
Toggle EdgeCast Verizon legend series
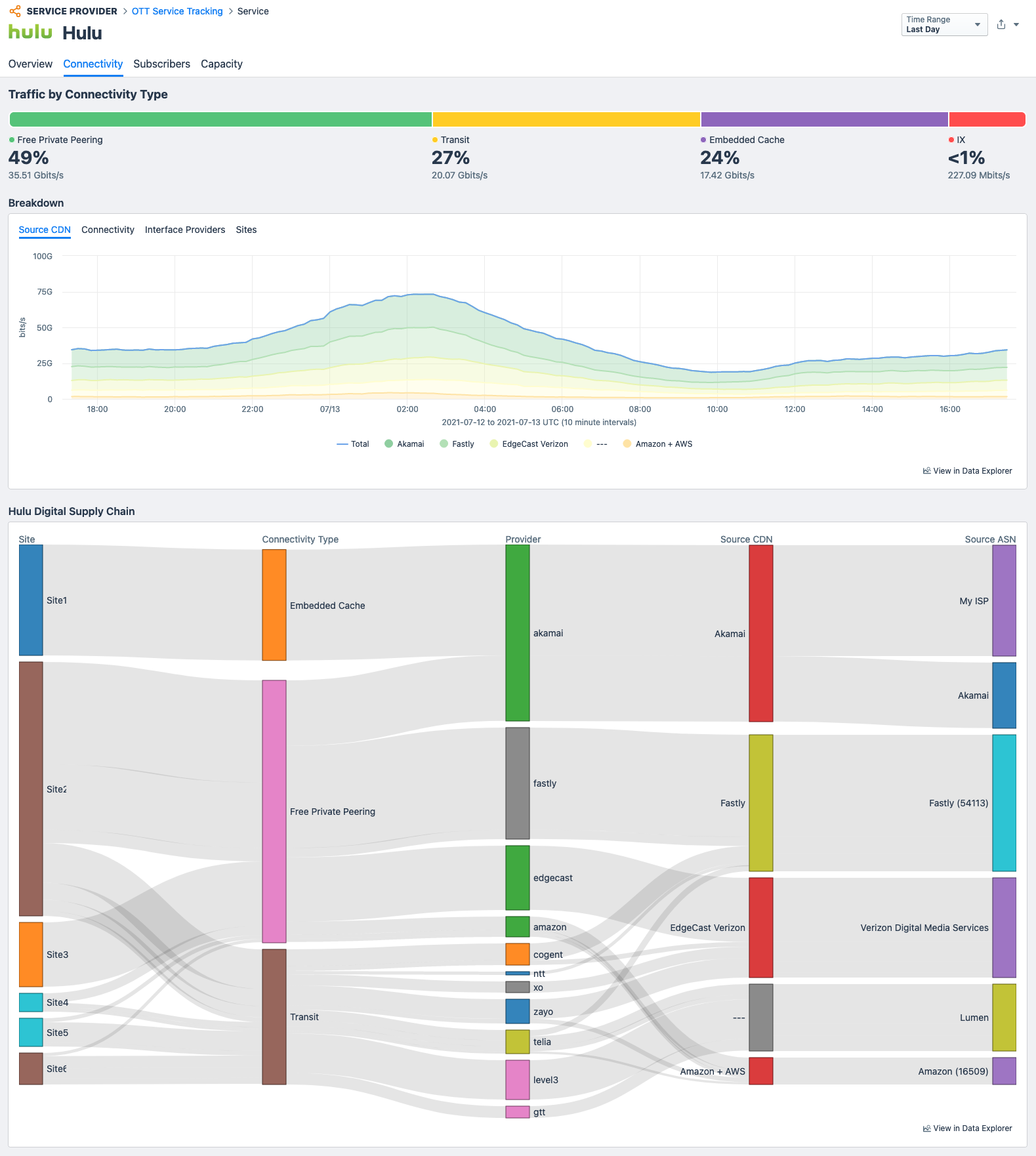(x=529, y=444)
